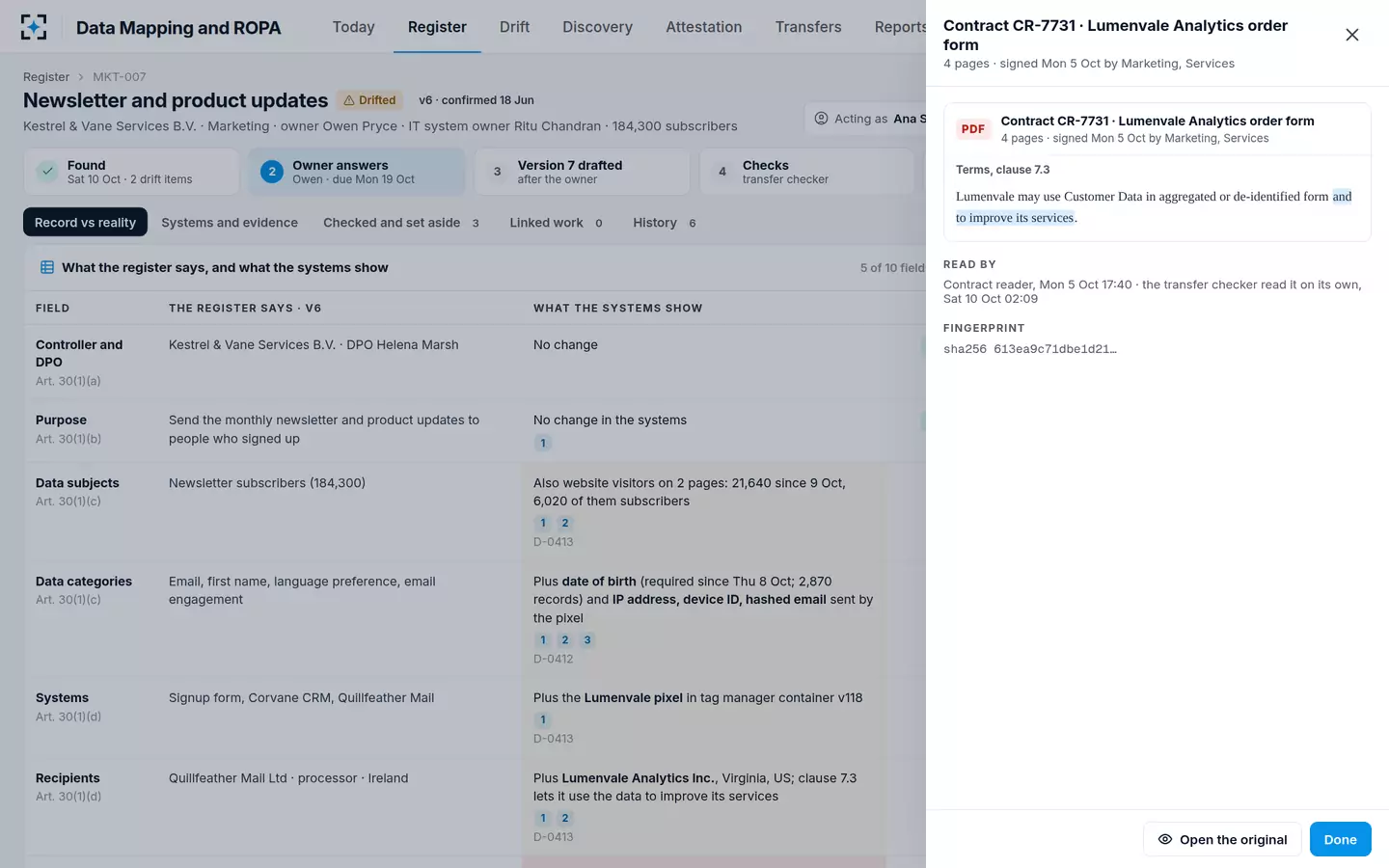The image size is (1389, 868).
Task: Click the PDF badge on the contract card
Action: [973, 129]
